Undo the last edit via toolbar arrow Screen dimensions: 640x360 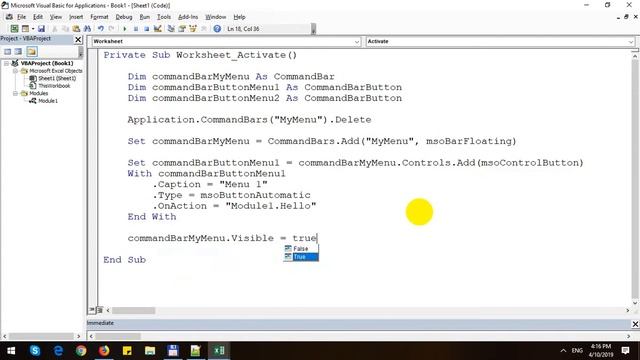tap(100, 29)
